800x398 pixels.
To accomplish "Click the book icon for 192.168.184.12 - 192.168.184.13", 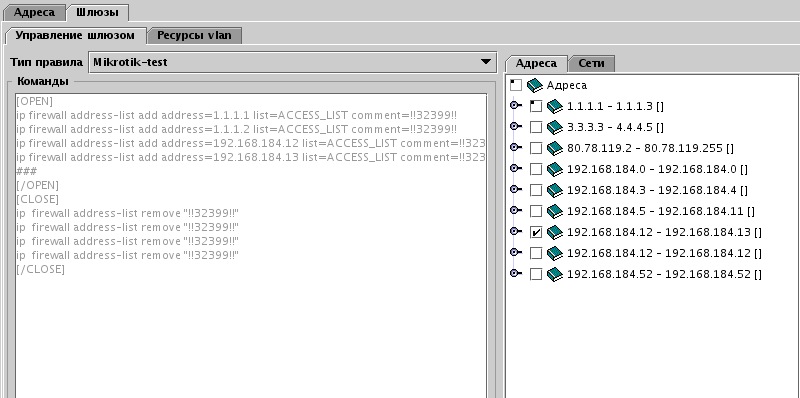I will (x=555, y=232).
